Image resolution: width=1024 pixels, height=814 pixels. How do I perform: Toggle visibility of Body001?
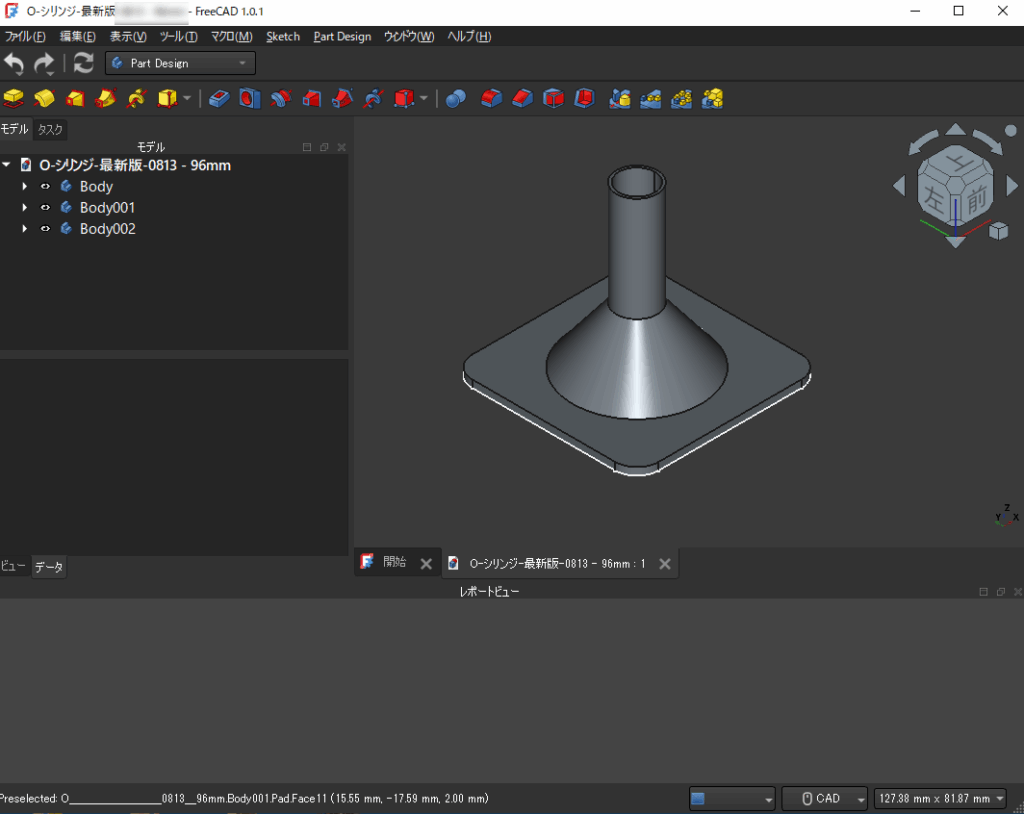coord(45,208)
